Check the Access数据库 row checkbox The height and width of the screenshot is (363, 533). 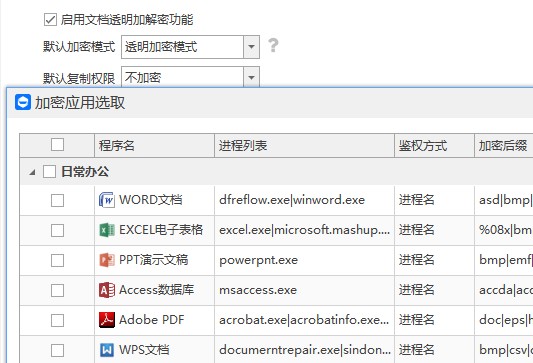57,290
